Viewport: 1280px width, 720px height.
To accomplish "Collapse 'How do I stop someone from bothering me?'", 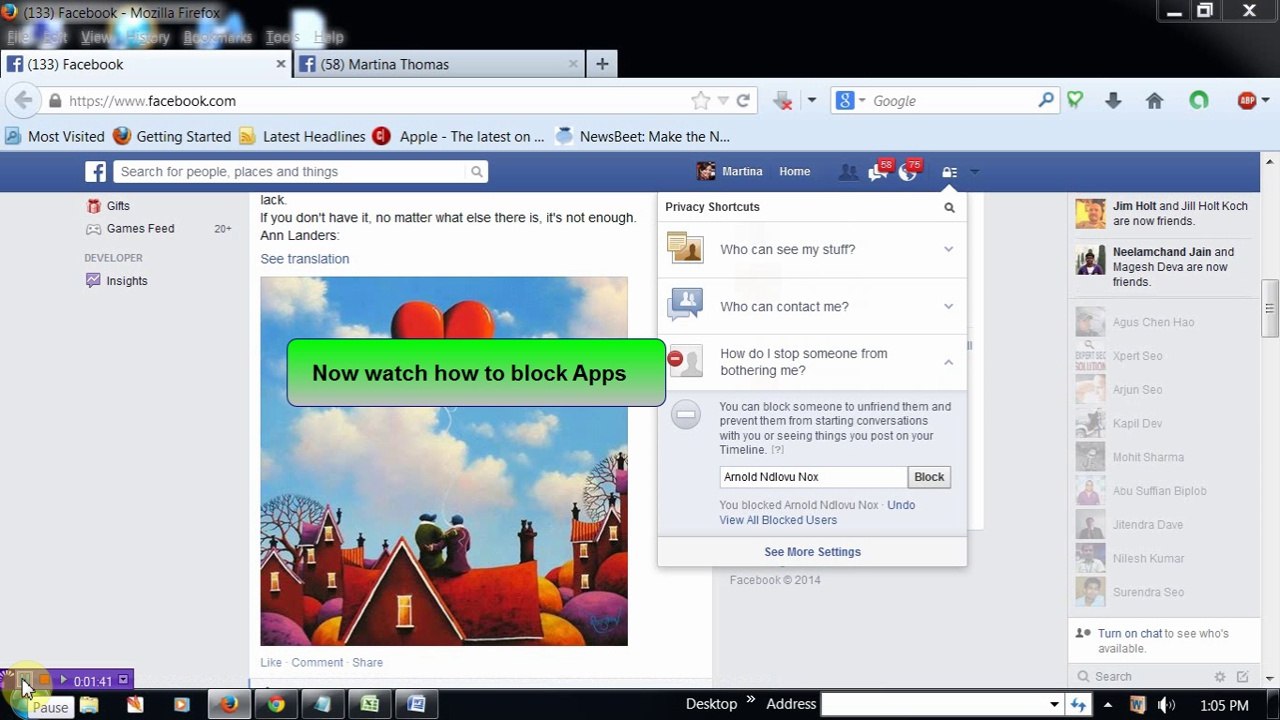I will coord(812,362).
